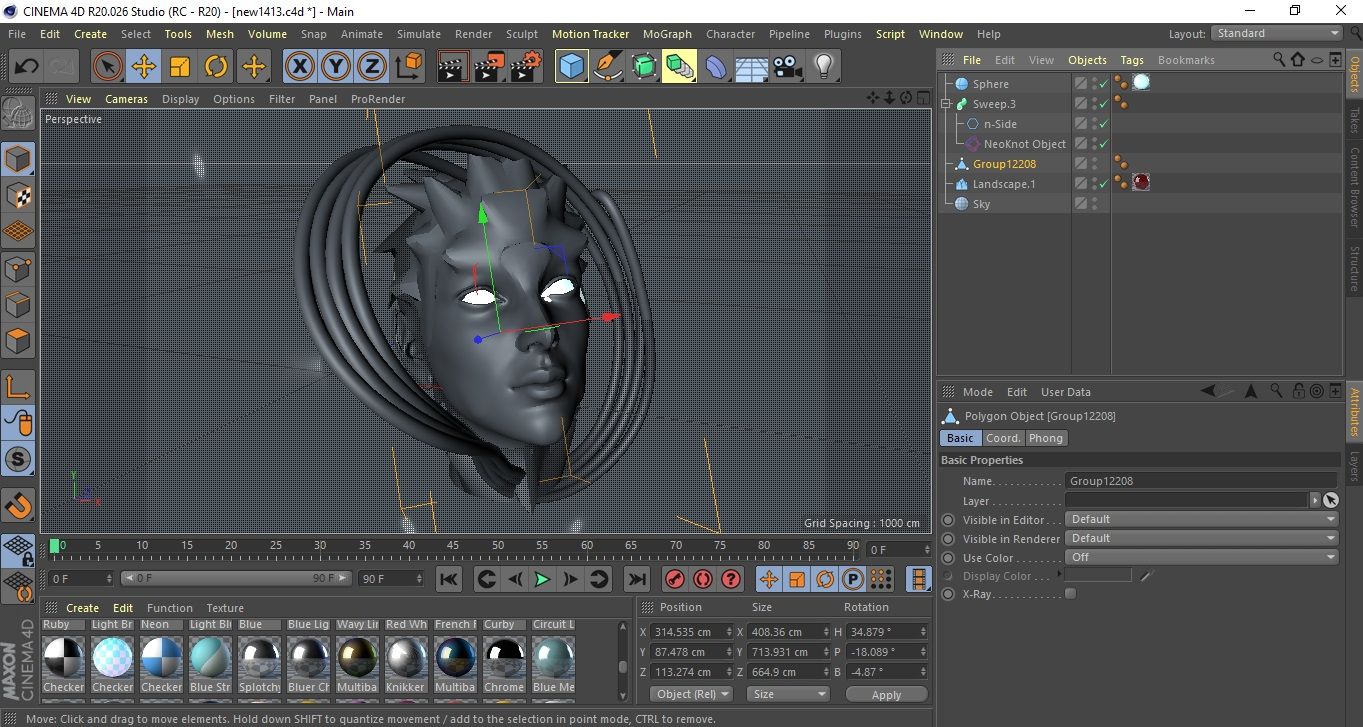The image size is (1363, 727).
Task: Add a Light object from toolbar
Action: coord(823,67)
